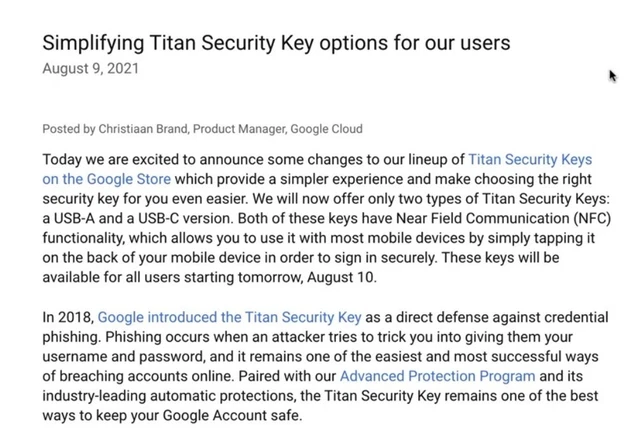The image size is (640, 442).
Task: Click "In 2018" starting the second paragraph
Action: point(68,317)
